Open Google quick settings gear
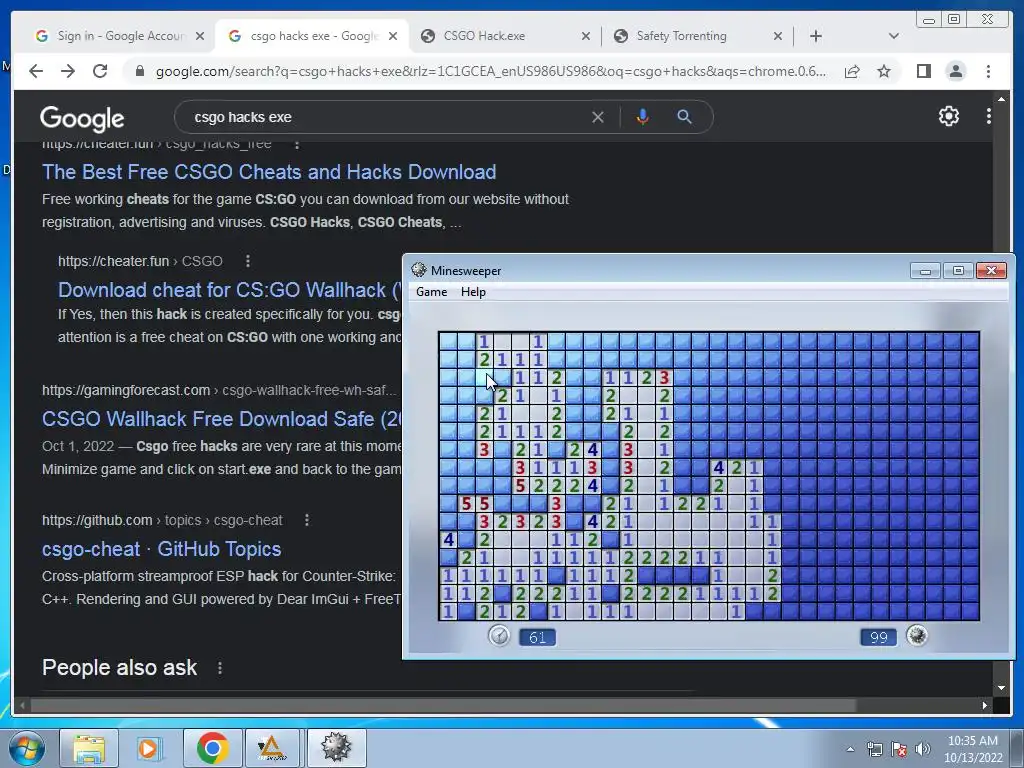 pyautogui.click(x=948, y=116)
